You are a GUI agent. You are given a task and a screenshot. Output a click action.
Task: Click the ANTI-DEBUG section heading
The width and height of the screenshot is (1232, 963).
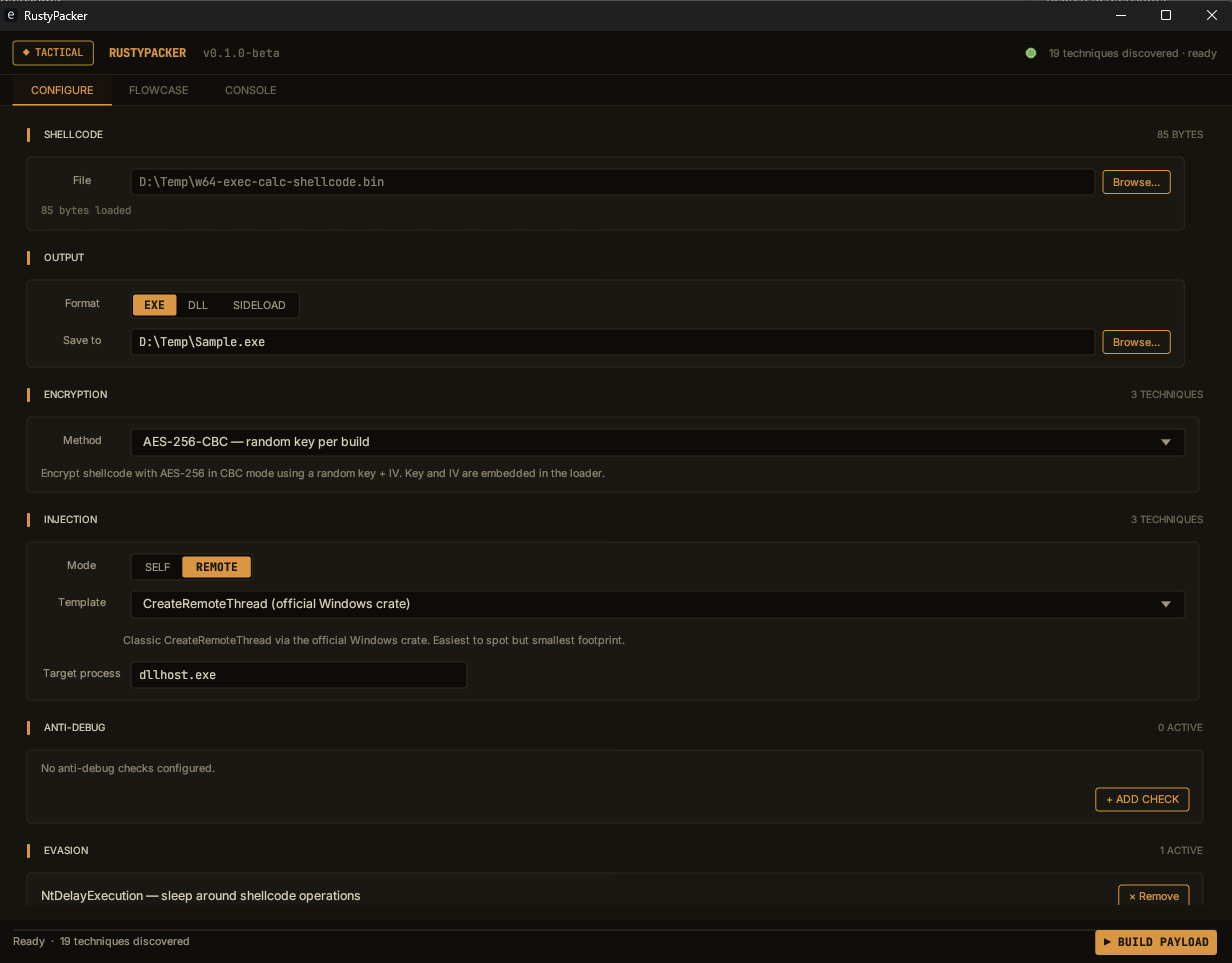[74, 727]
